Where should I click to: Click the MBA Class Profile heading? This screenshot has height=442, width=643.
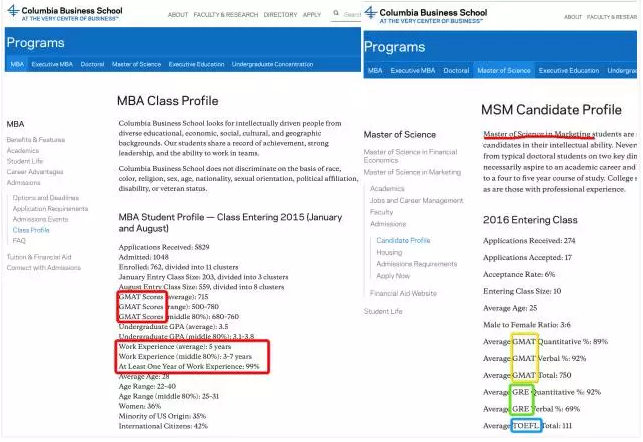167,101
